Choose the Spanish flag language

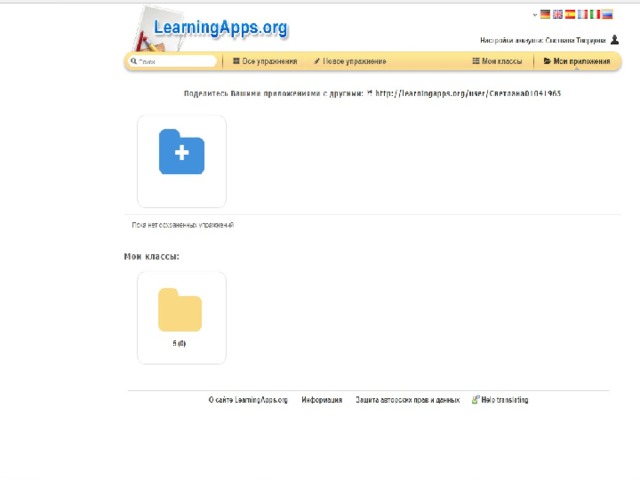[x=570, y=15]
